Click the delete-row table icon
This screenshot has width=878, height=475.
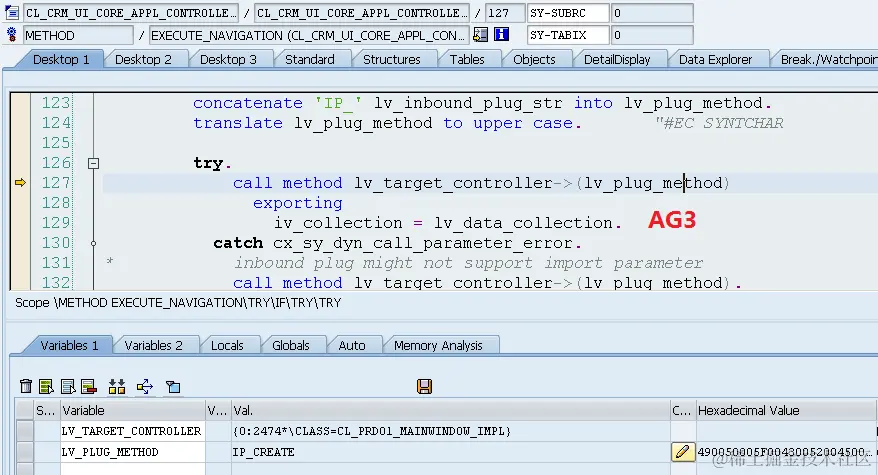[89, 386]
